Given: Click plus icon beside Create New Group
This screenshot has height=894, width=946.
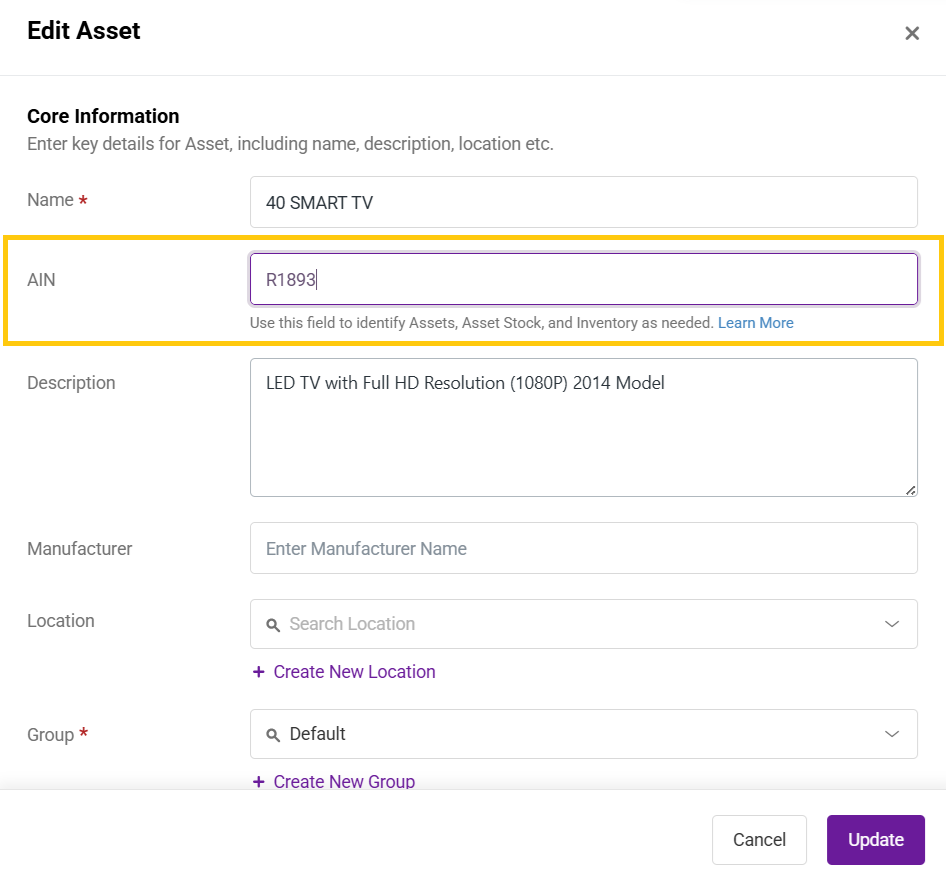Looking at the screenshot, I should (x=259, y=781).
